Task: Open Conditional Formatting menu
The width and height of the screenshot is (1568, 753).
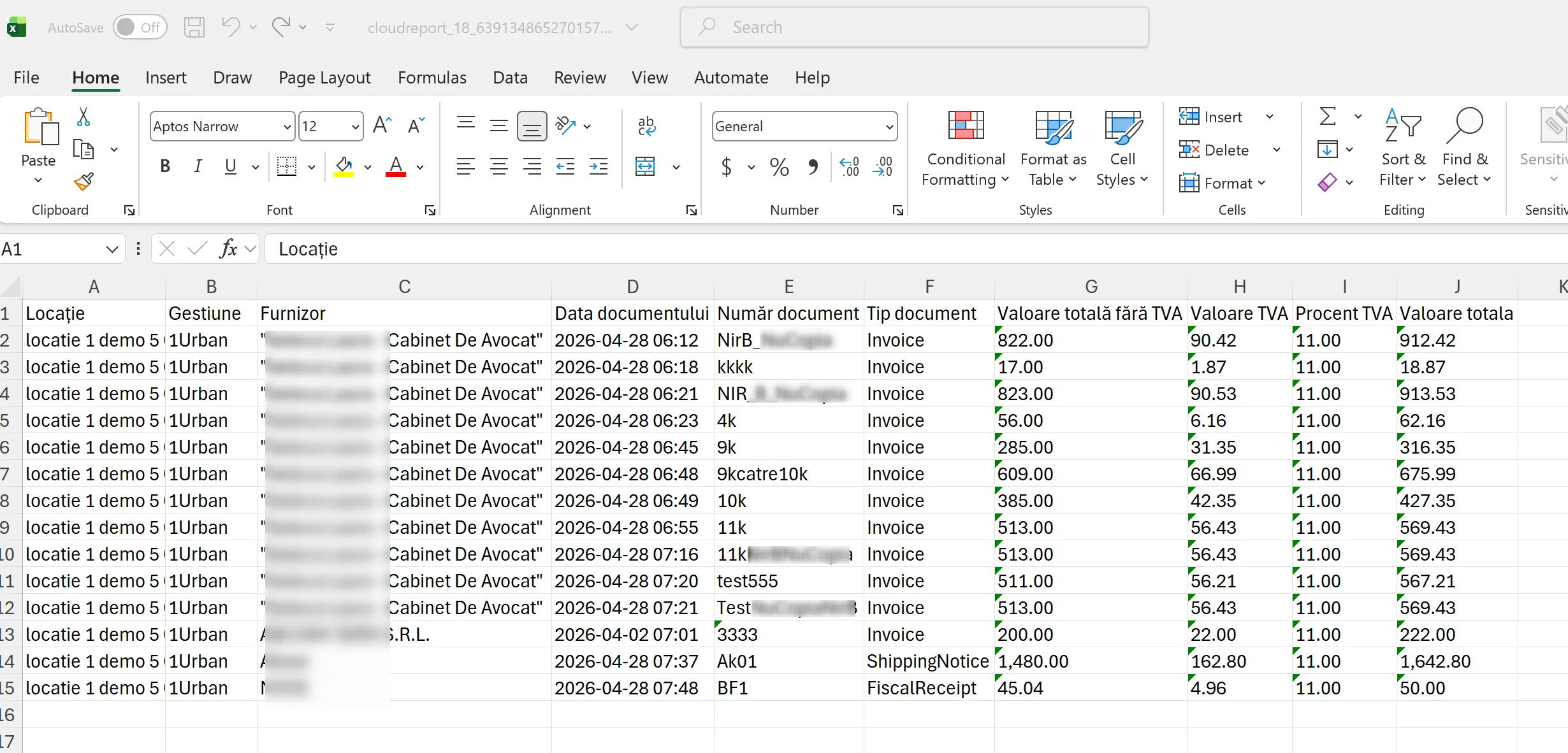Action: pyautogui.click(x=966, y=148)
